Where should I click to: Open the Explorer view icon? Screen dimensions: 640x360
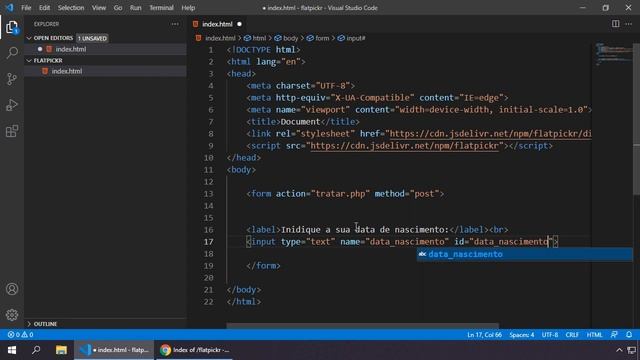12,27
